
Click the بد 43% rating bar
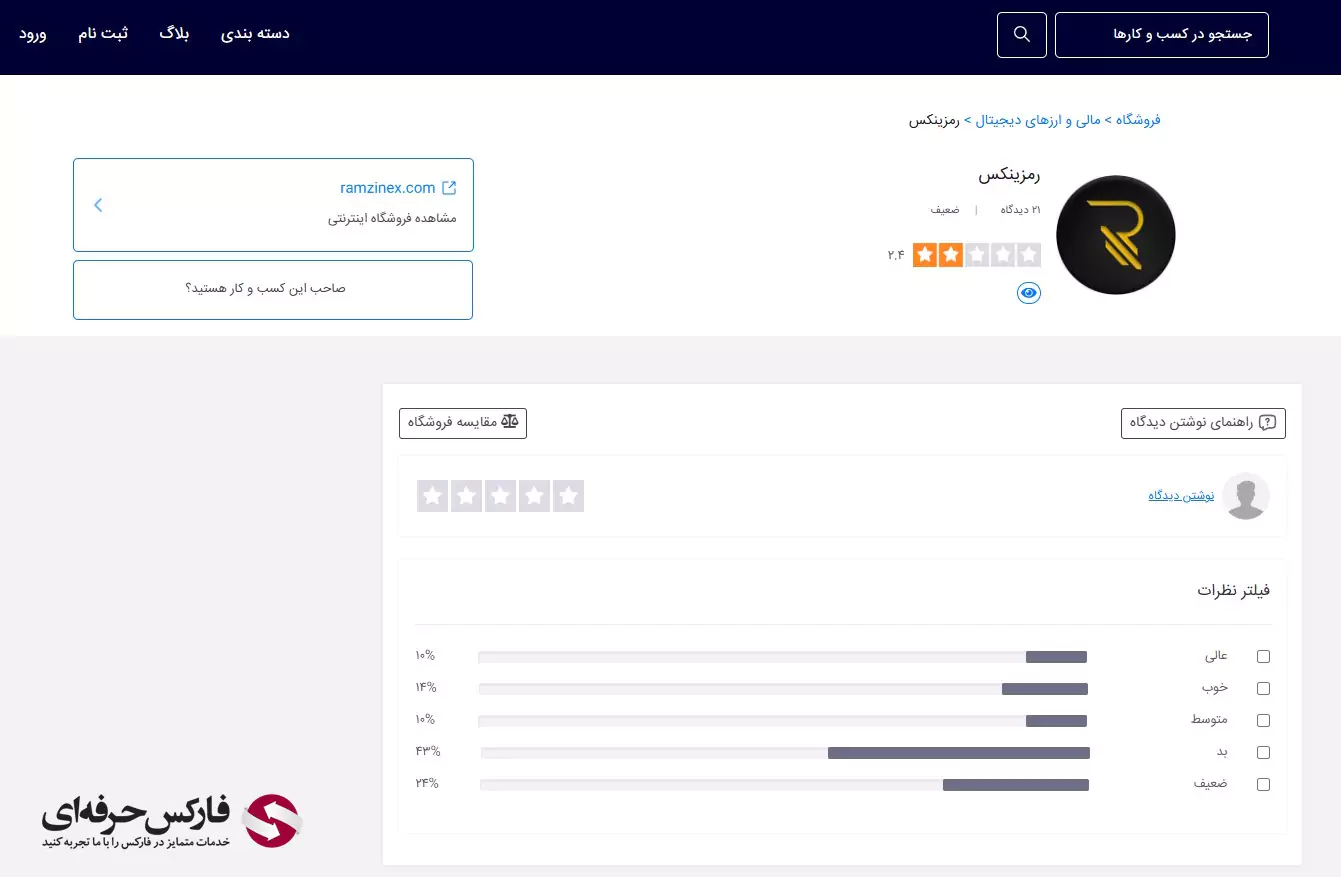tap(785, 753)
